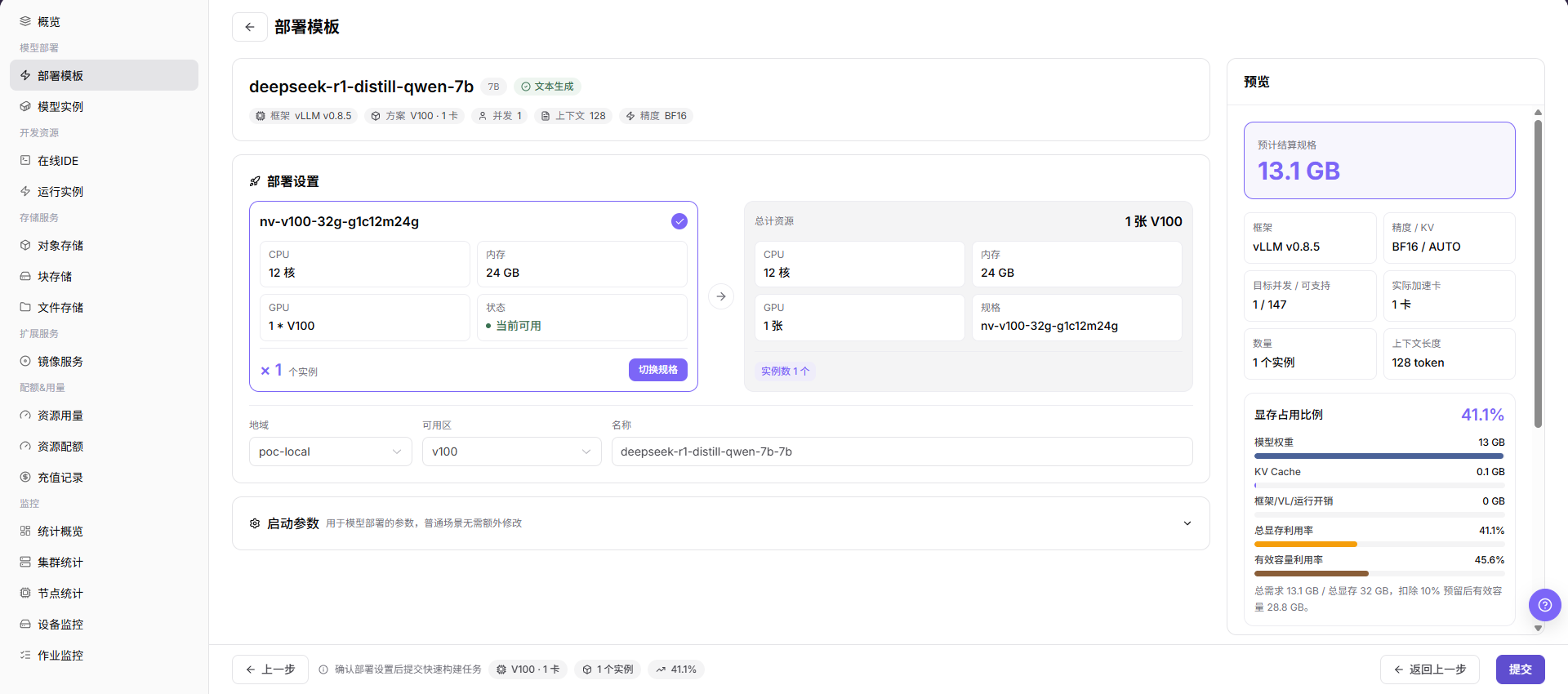The width and height of the screenshot is (1568, 694).
Task: Click the 13.1 GB estimated spec value
Action: 1298,171
